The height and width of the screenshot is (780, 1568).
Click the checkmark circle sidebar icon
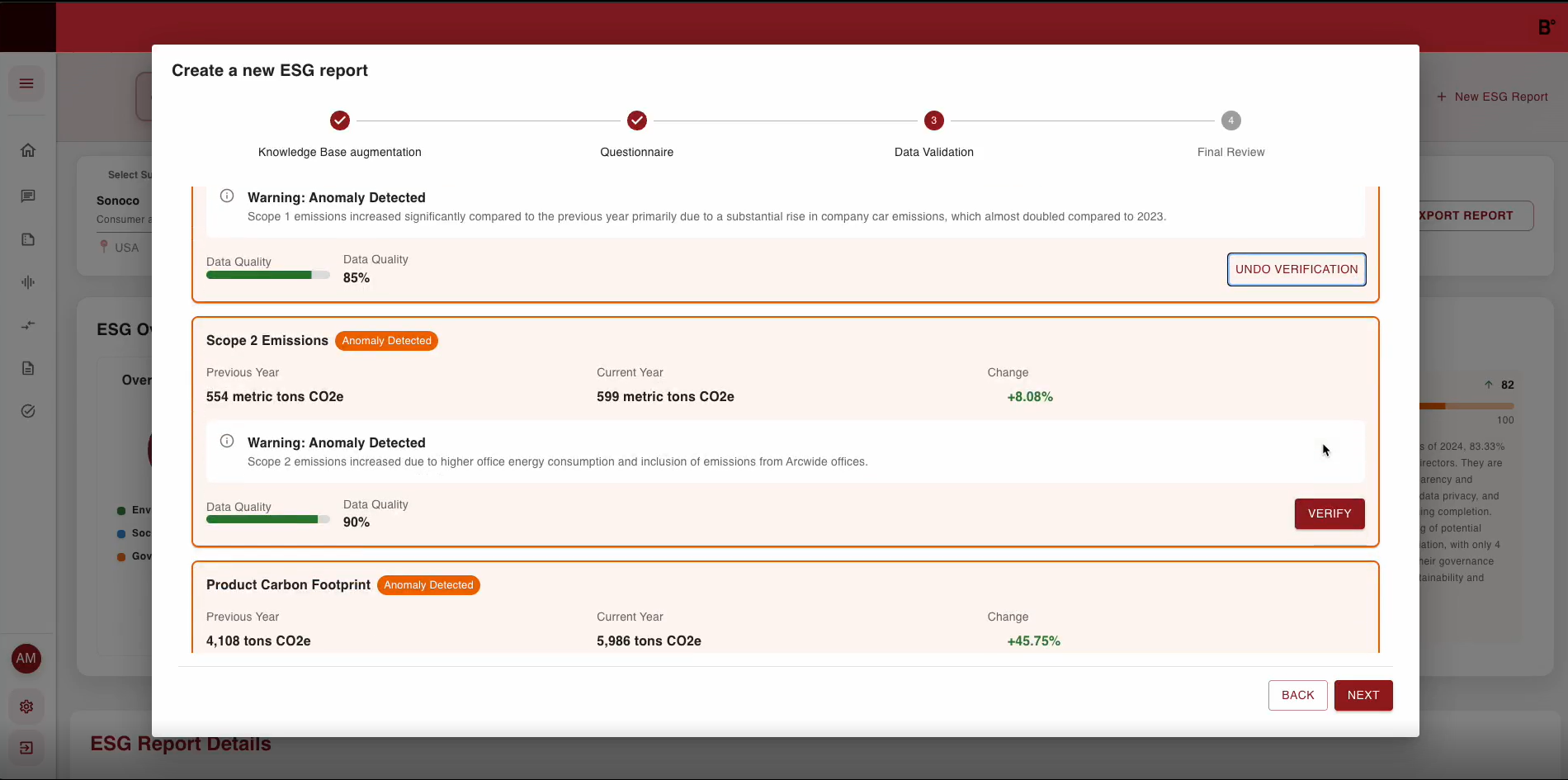(x=28, y=411)
